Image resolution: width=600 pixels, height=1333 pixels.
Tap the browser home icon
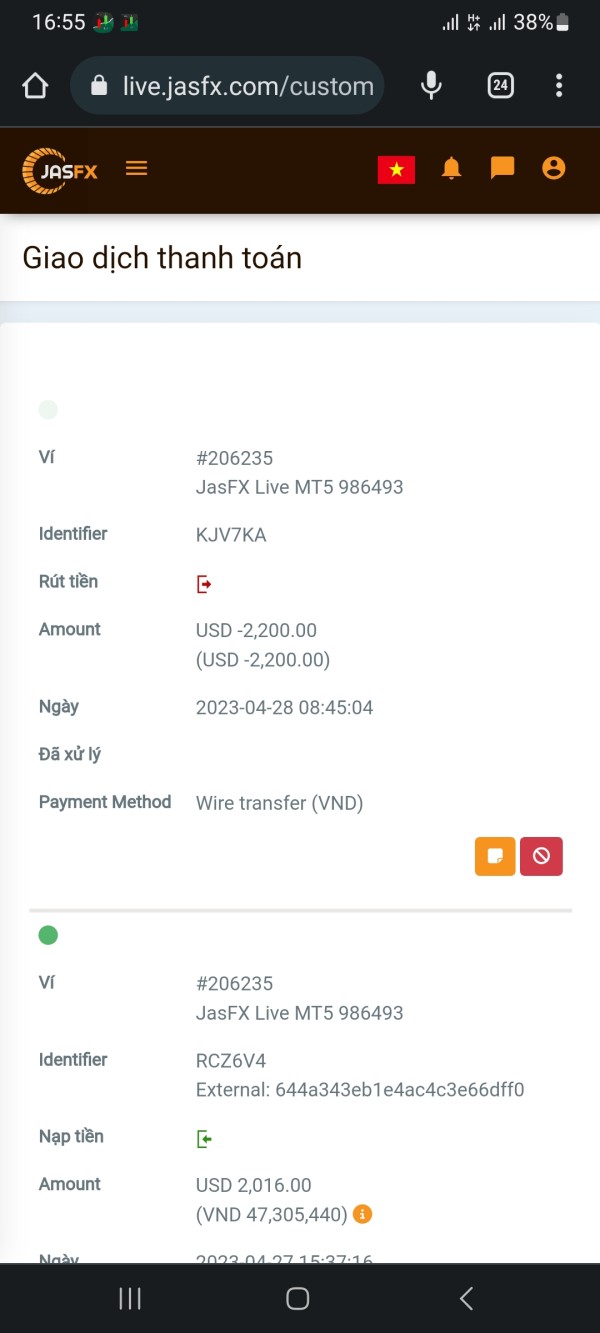click(x=35, y=86)
